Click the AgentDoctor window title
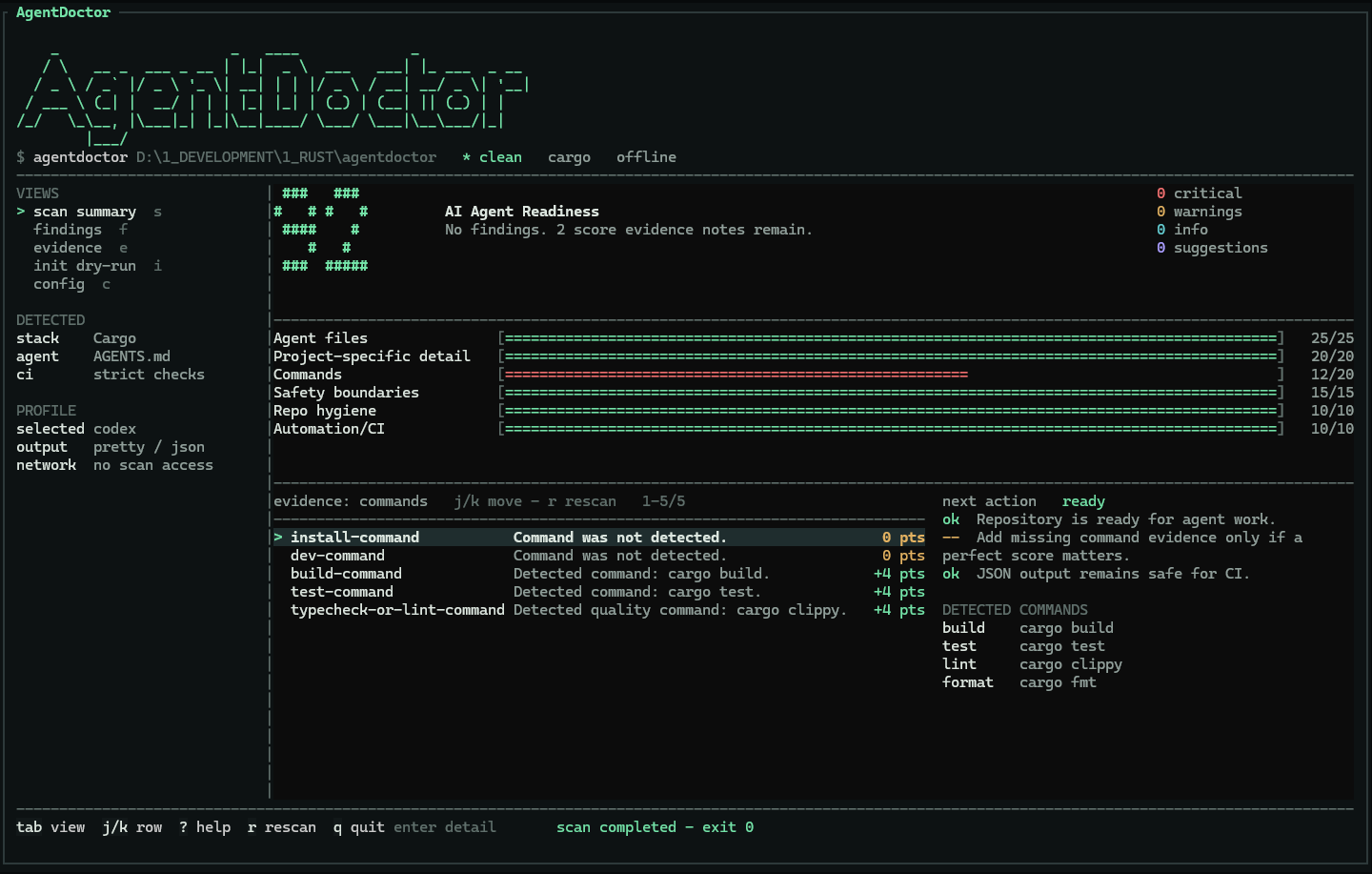This screenshot has height=874, width=1372. 63,12
